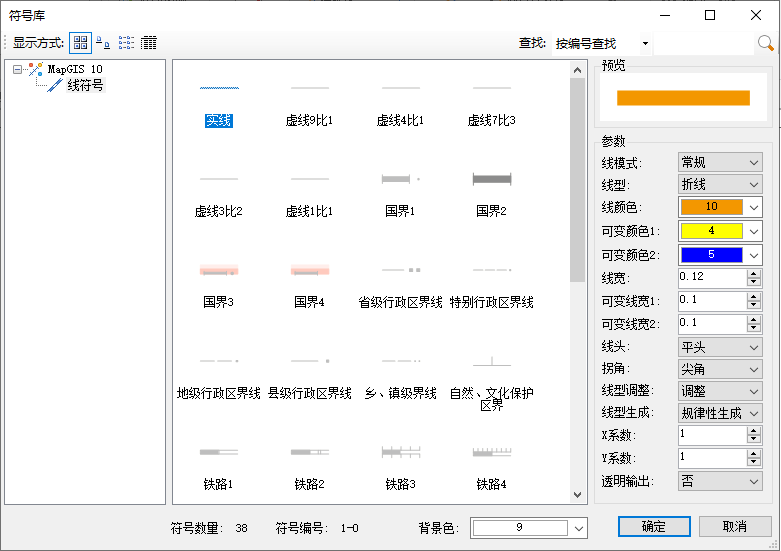The image size is (781, 551).
Task: Switch to small icon display mode
Action: click(103, 43)
